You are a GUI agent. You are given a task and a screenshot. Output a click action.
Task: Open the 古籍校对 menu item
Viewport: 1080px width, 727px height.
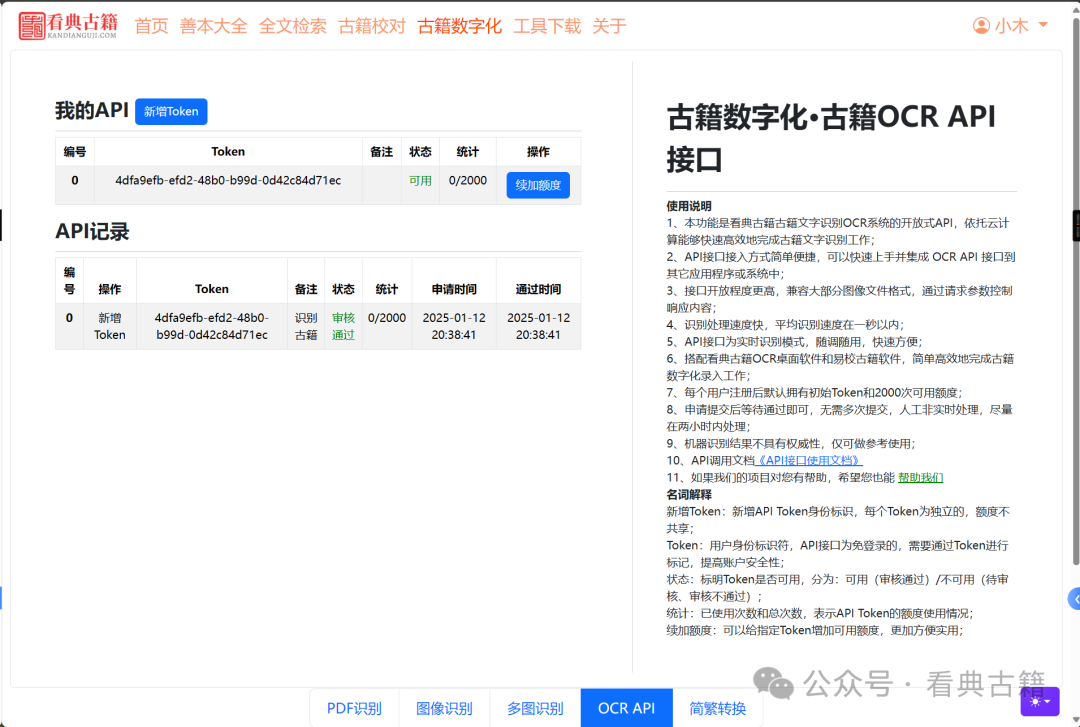pyautogui.click(x=372, y=26)
